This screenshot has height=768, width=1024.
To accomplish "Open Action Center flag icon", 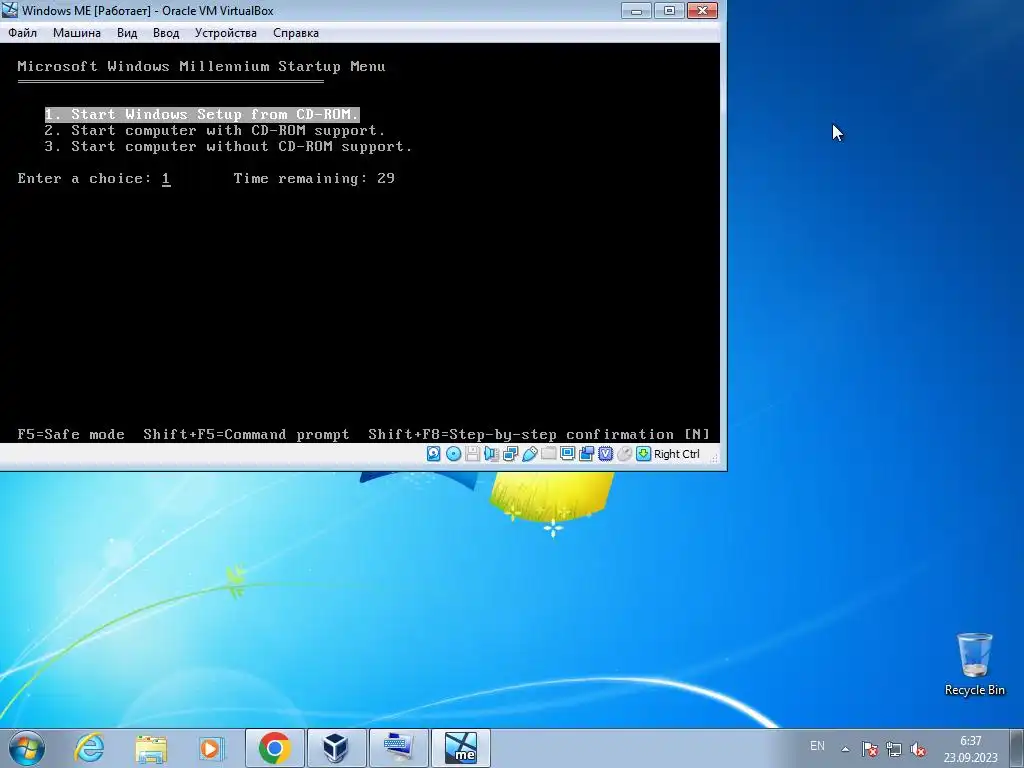I will tap(869, 749).
